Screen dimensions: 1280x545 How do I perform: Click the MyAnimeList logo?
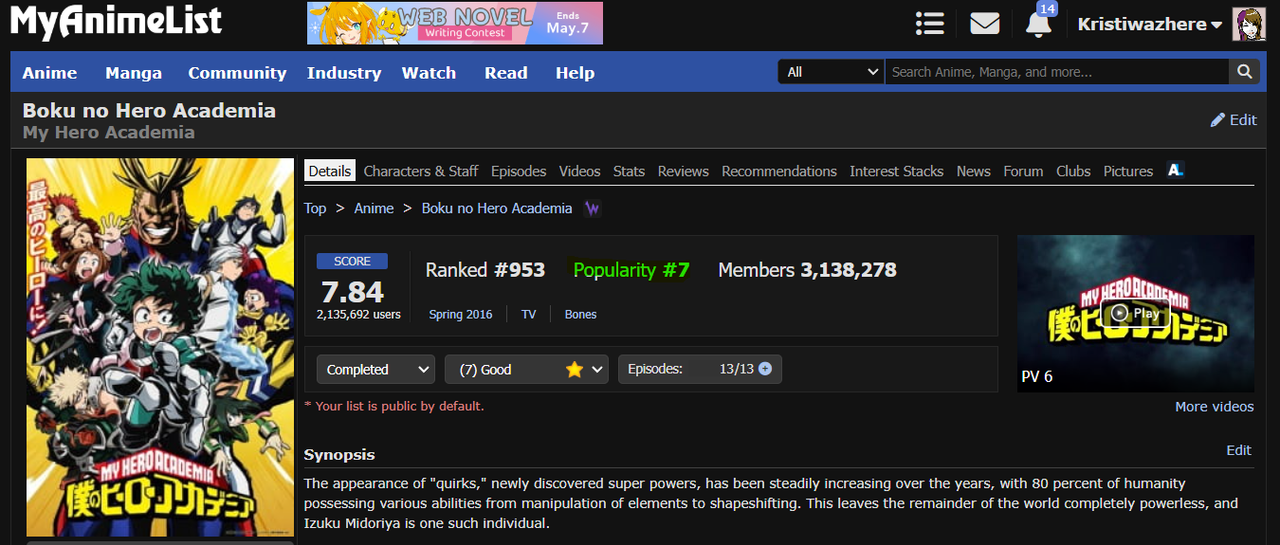pos(116,22)
